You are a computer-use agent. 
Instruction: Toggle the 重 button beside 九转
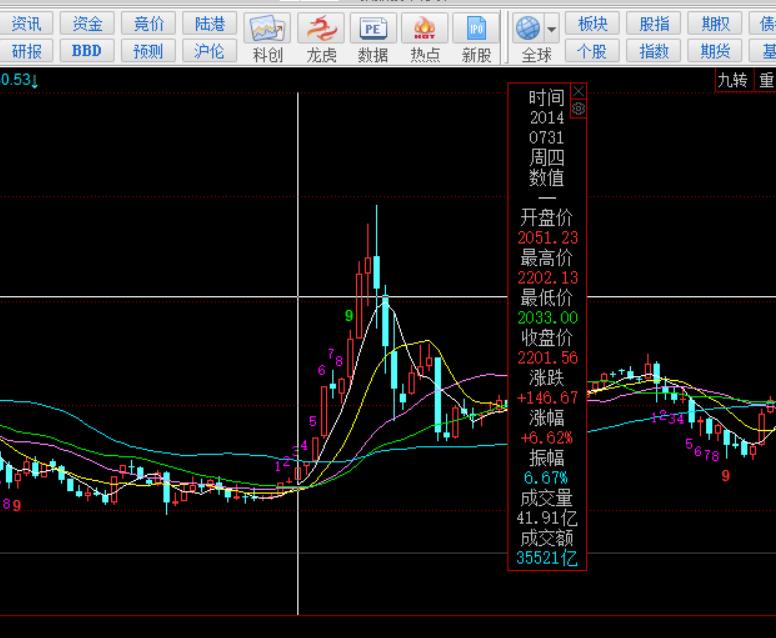click(766, 80)
